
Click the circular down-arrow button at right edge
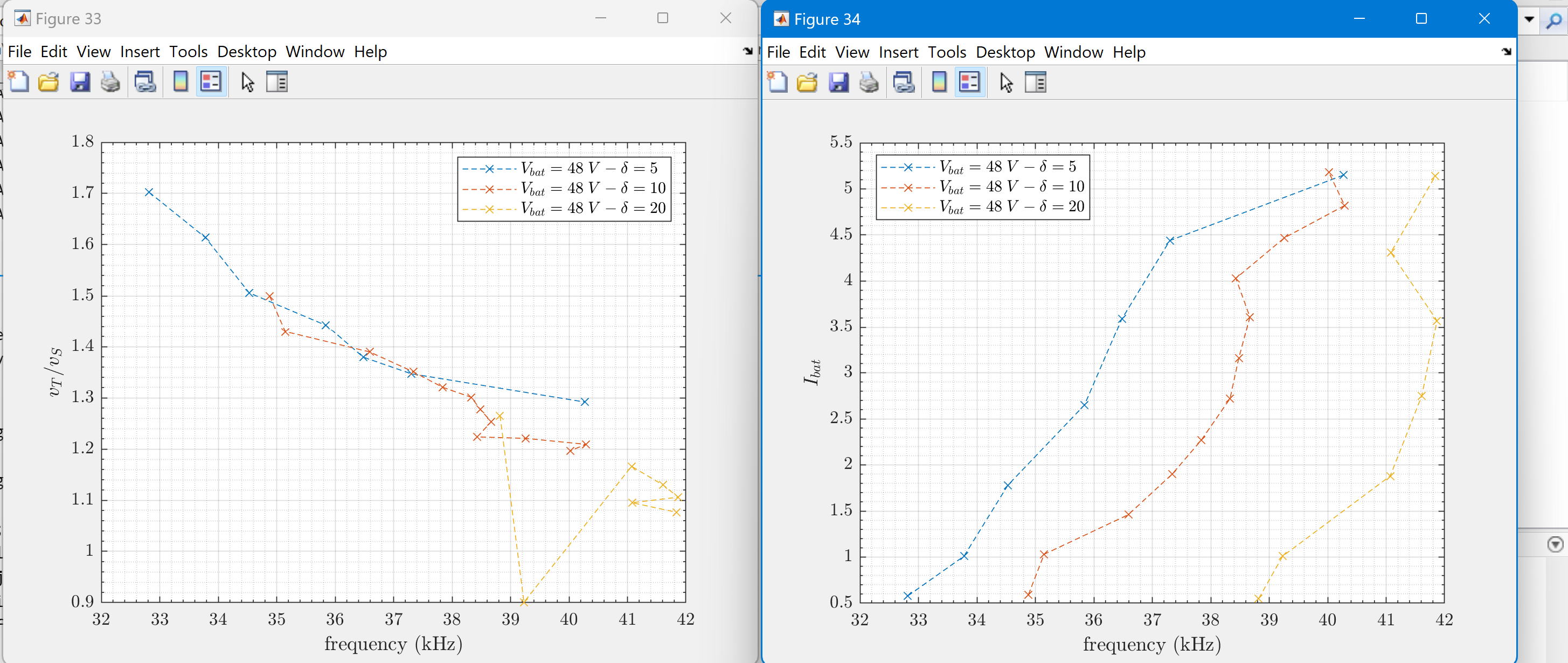pyautogui.click(x=1555, y=544)
